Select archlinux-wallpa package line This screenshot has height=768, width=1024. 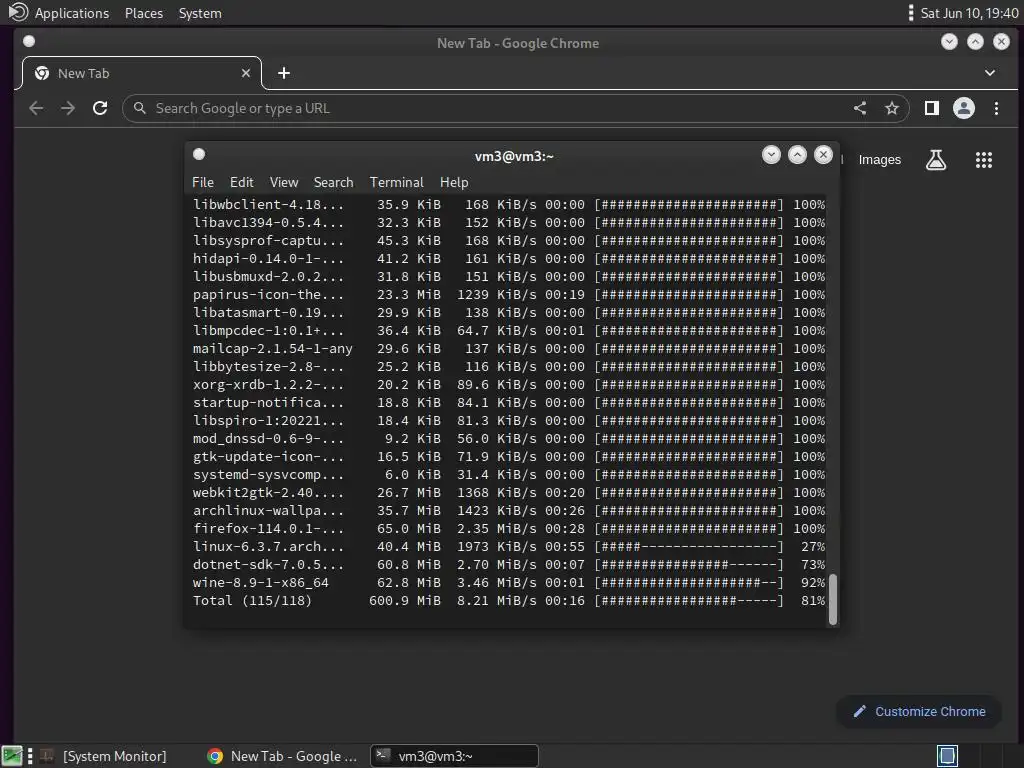(x=509, y=511)
